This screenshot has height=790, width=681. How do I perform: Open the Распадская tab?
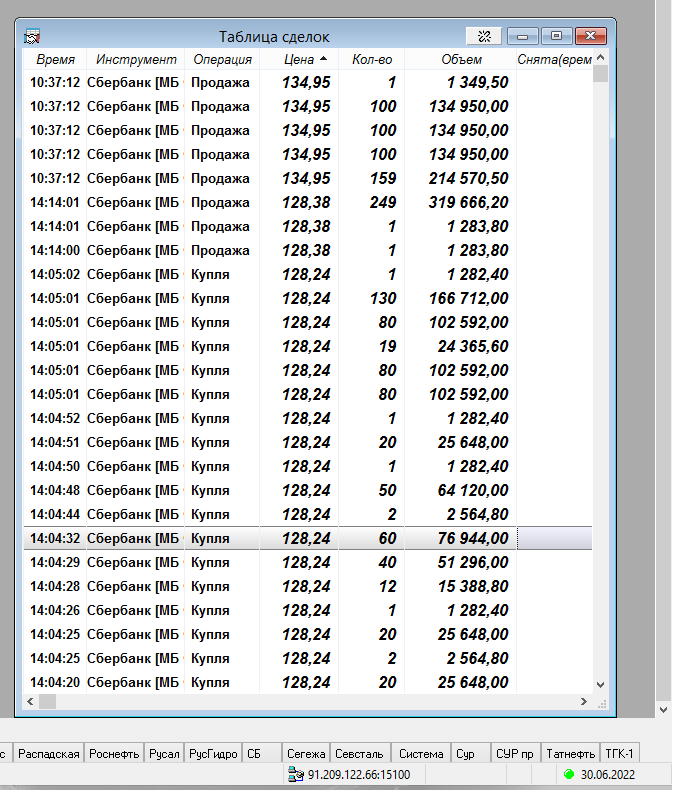[x=49, y=754]
